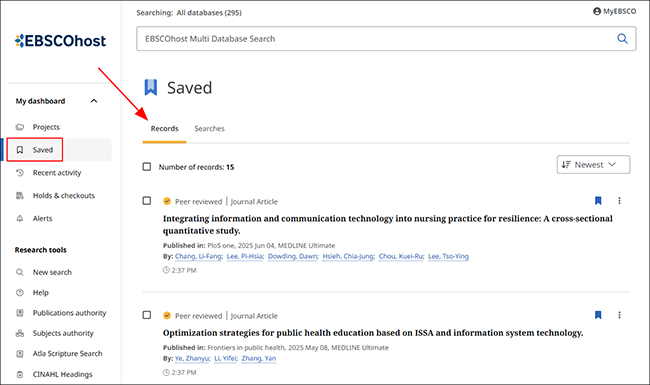
Task: Click author Li, Yifei
Action: click(226, 358)
